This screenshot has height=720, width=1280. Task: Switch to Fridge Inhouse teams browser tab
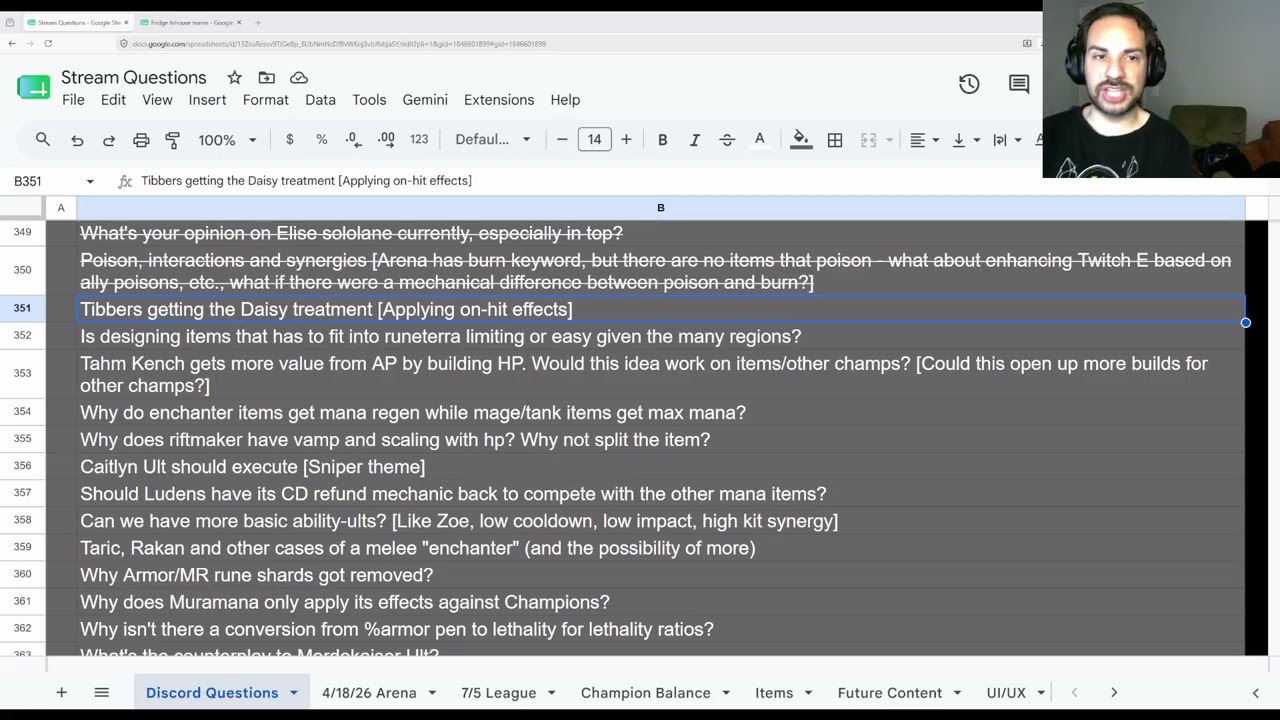coord(192,22)
